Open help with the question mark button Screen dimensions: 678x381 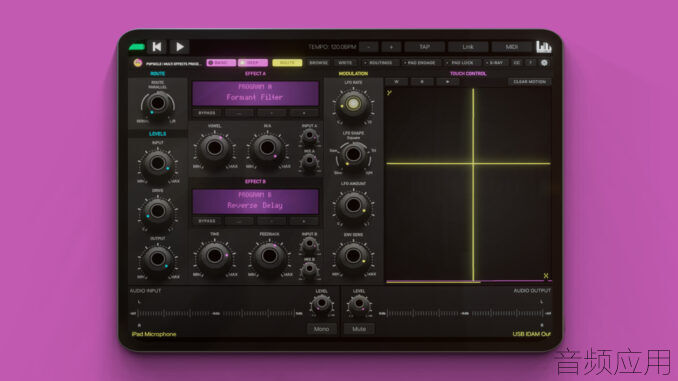pos(530,63)
